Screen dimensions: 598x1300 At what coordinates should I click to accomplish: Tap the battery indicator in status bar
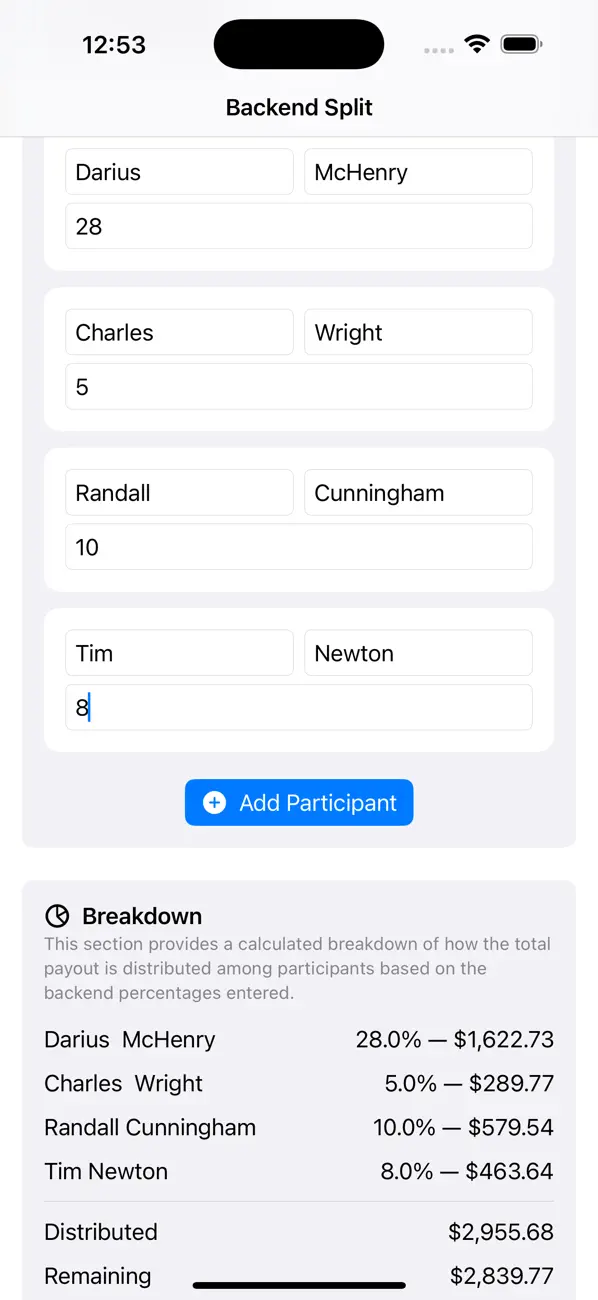pos(521,43)
